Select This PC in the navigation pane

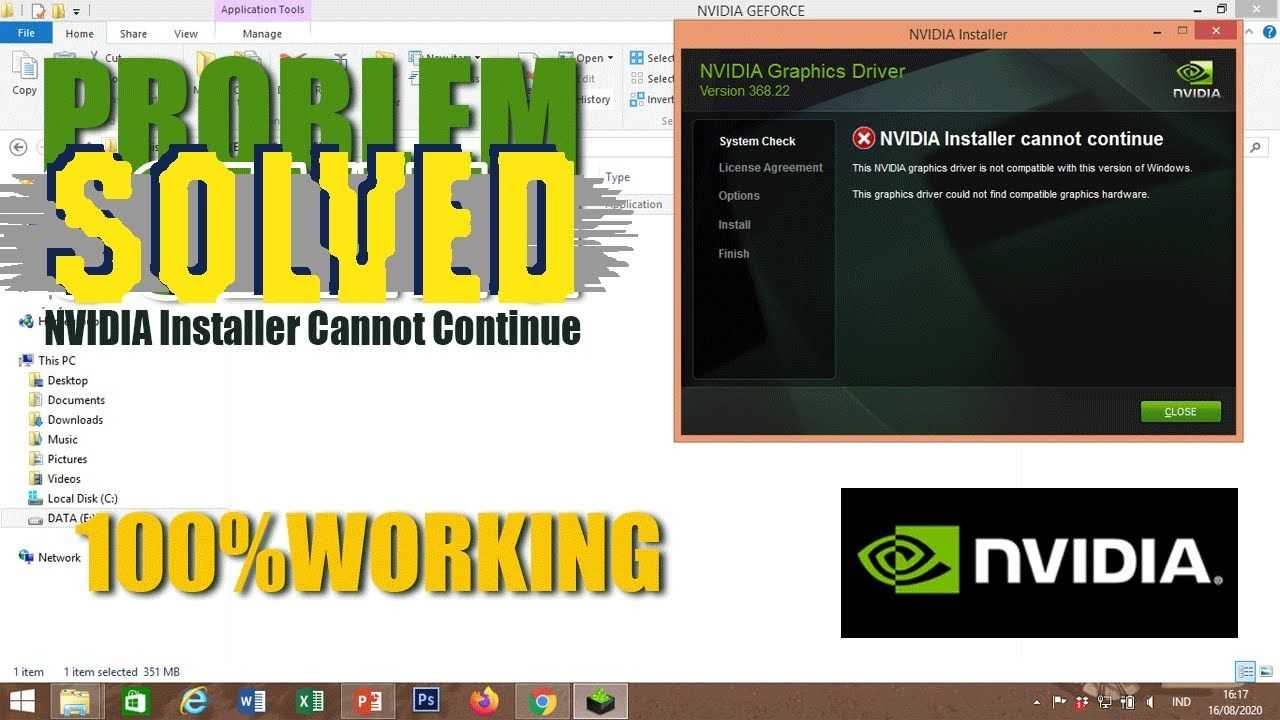[56, 360]
